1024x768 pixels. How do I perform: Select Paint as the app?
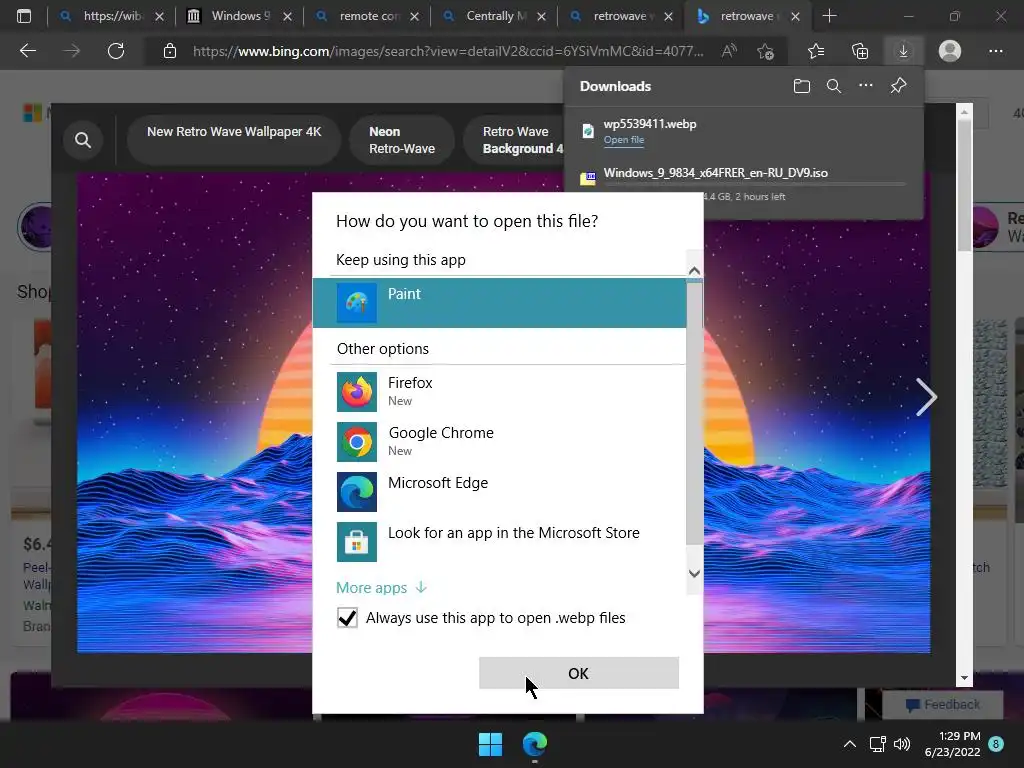click(x=500, y=302)
